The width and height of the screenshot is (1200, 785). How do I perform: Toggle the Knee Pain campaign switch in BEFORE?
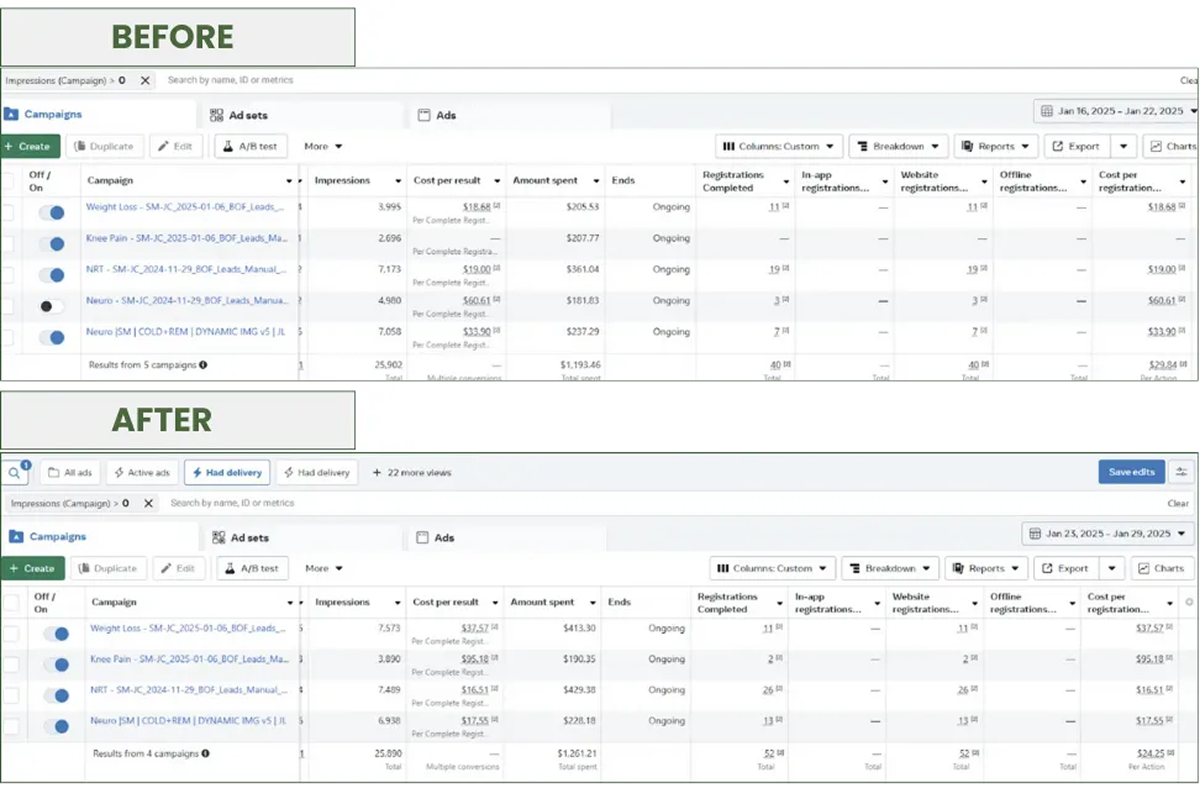coord(51,243)
